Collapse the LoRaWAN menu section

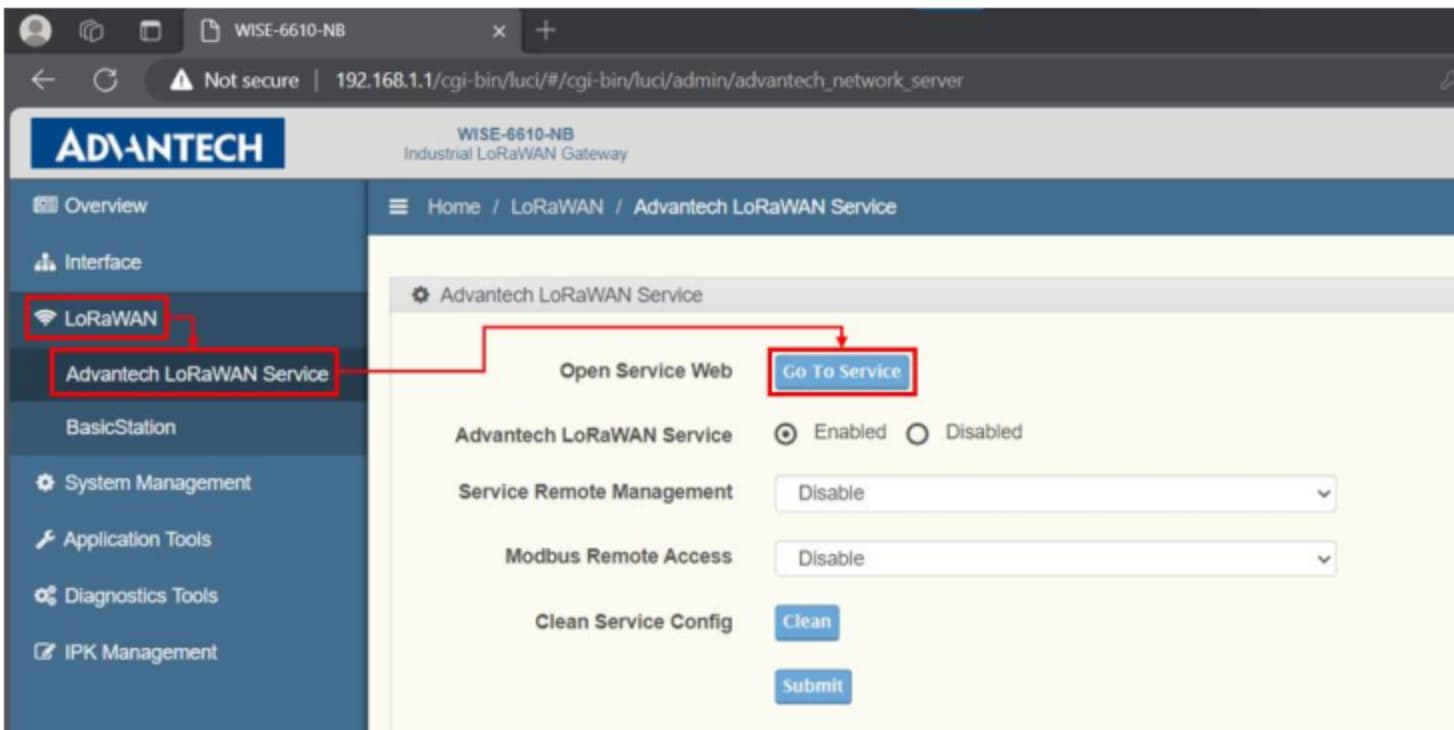click(x=97, y=319)
